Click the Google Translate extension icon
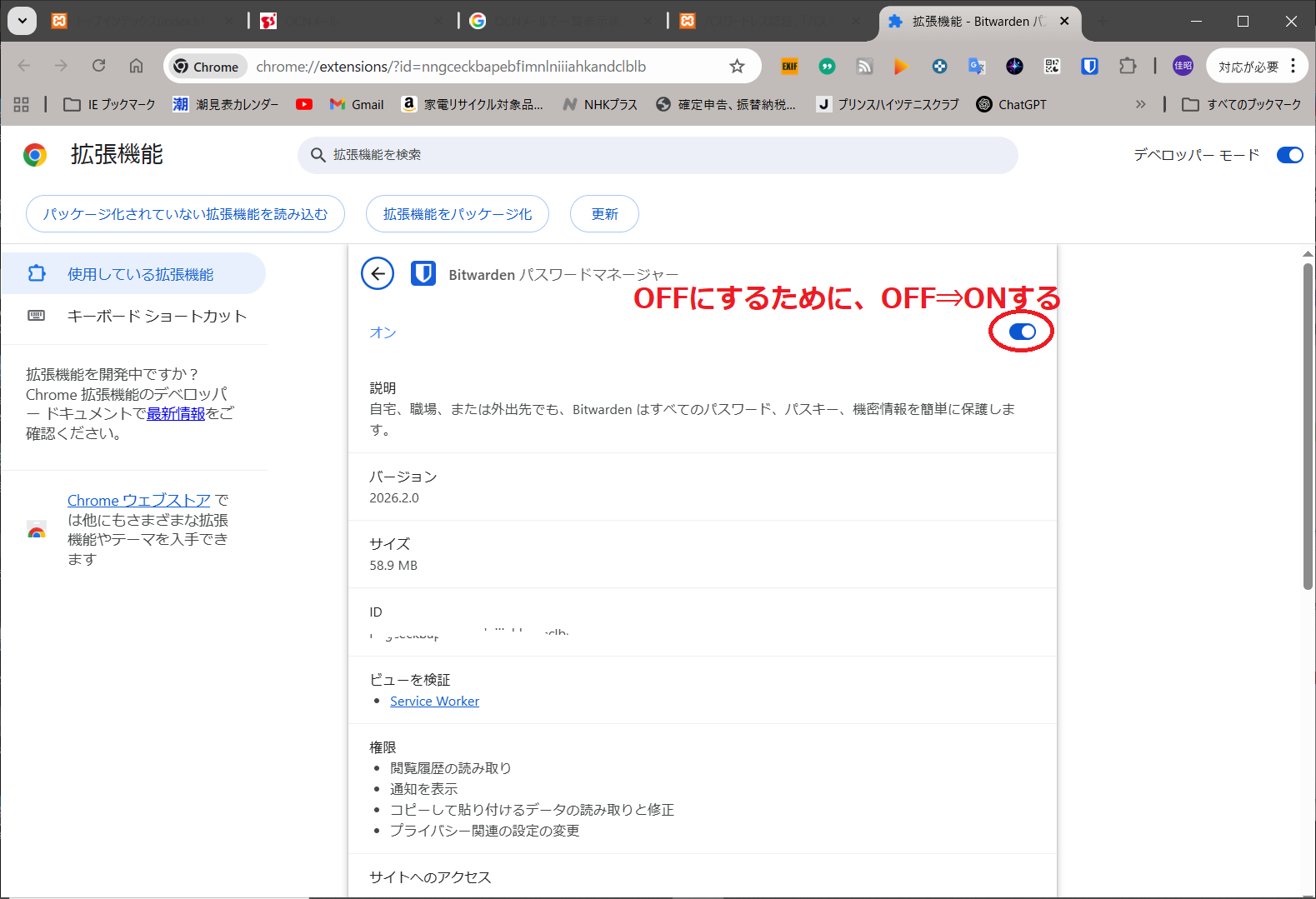1316x899 pixels. [x=977, y=67]
